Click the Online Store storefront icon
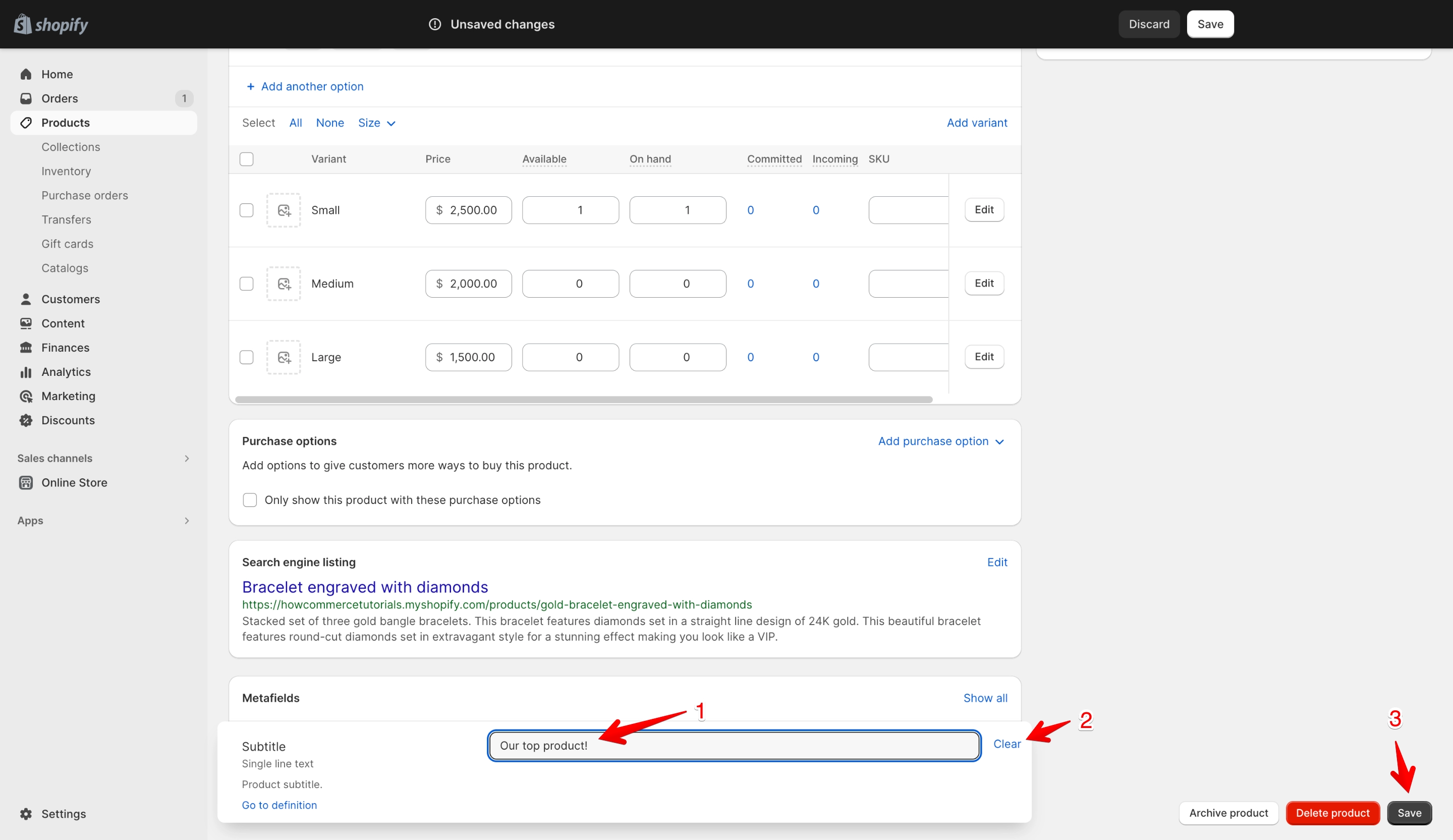The image size is (1453, 840). [26, 482]
